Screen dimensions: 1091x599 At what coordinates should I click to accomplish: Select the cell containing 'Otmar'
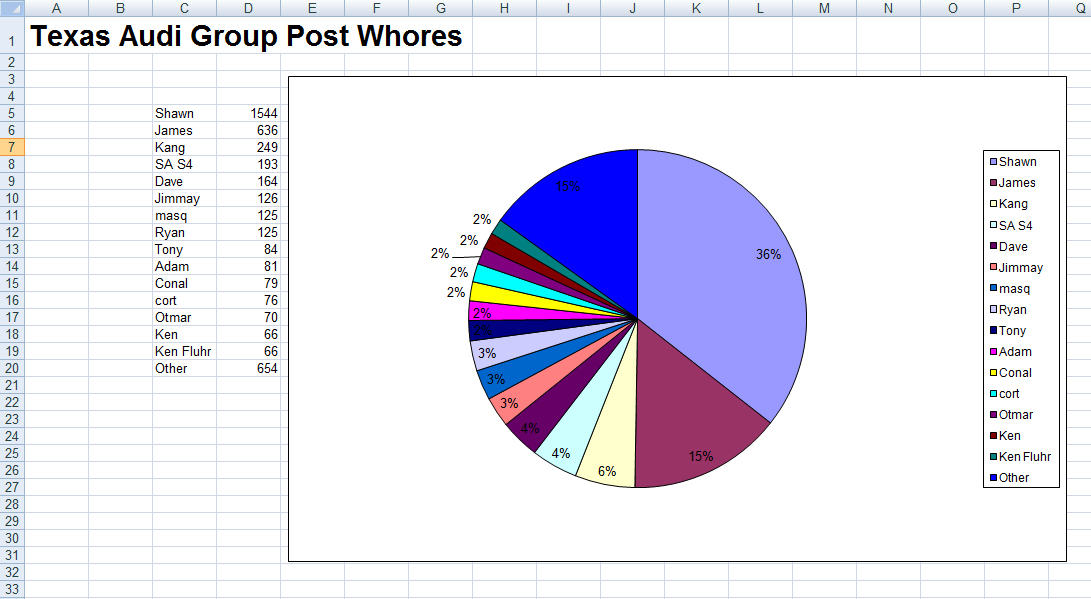[x=184, y=317]
